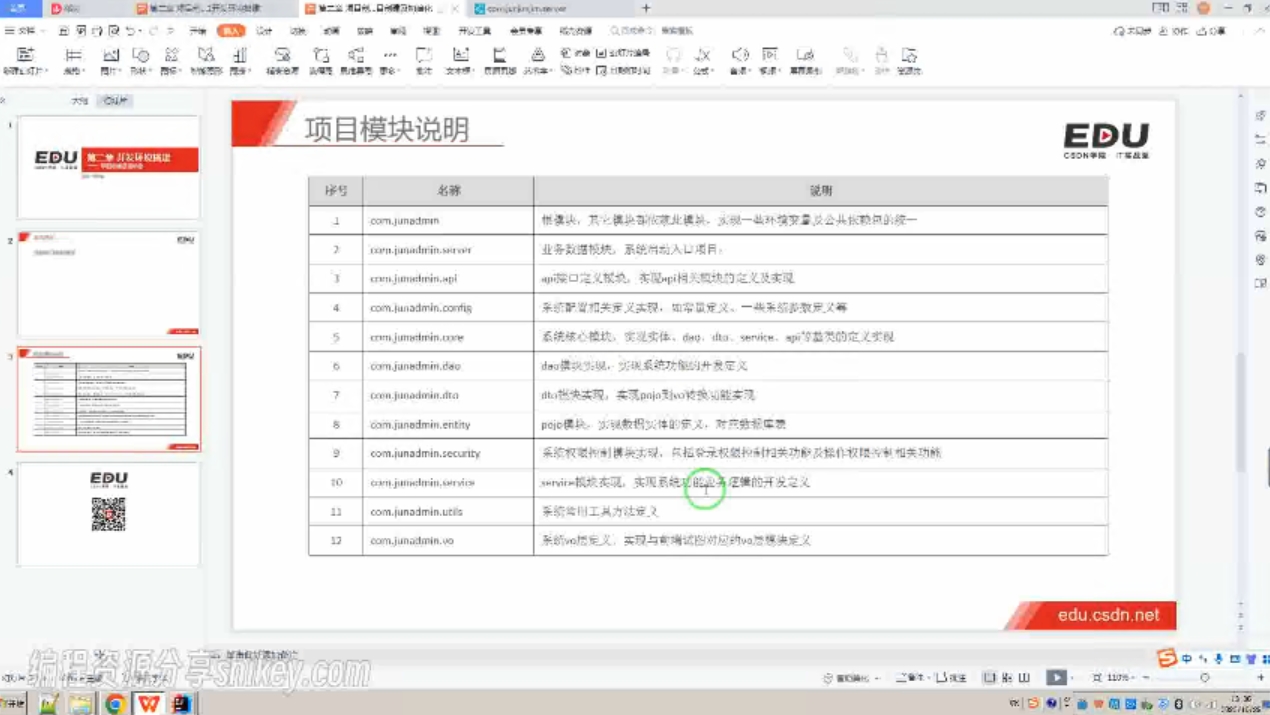Click the Undo icon in quick access bar

coord(130,31)
